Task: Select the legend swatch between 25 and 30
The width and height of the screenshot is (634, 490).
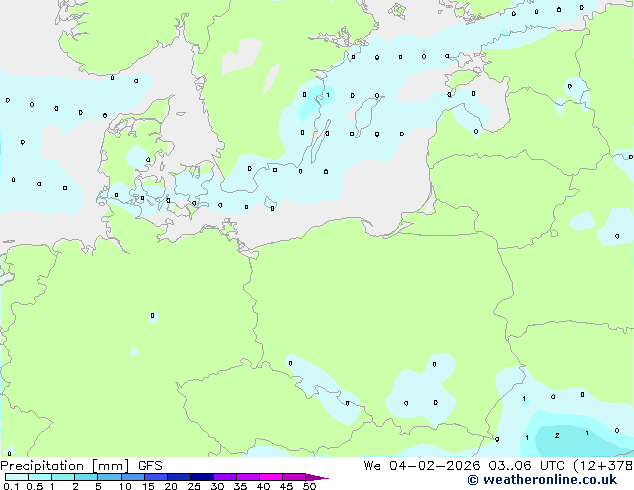Action: [x=202, y=477]
